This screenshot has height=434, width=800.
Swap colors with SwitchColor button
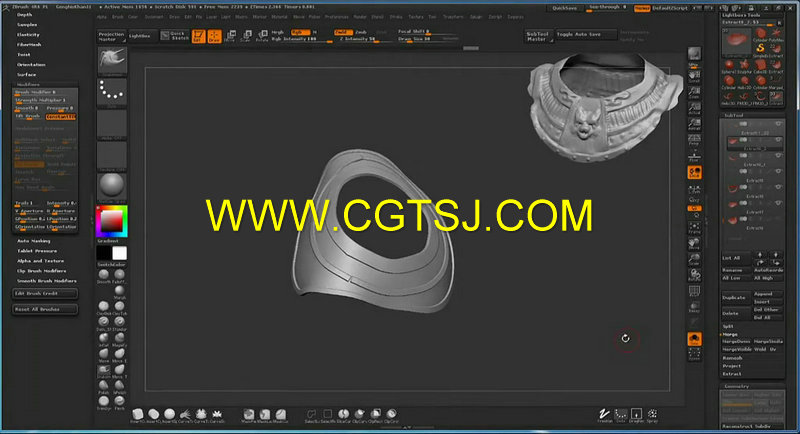112,265
